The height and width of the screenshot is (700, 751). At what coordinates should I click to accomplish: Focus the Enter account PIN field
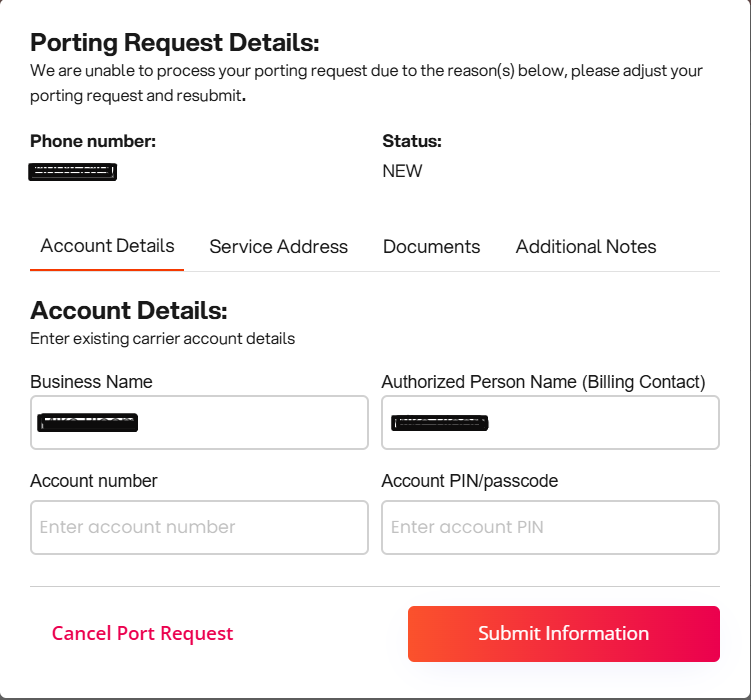pyautogui.click(x=550, y=527)
